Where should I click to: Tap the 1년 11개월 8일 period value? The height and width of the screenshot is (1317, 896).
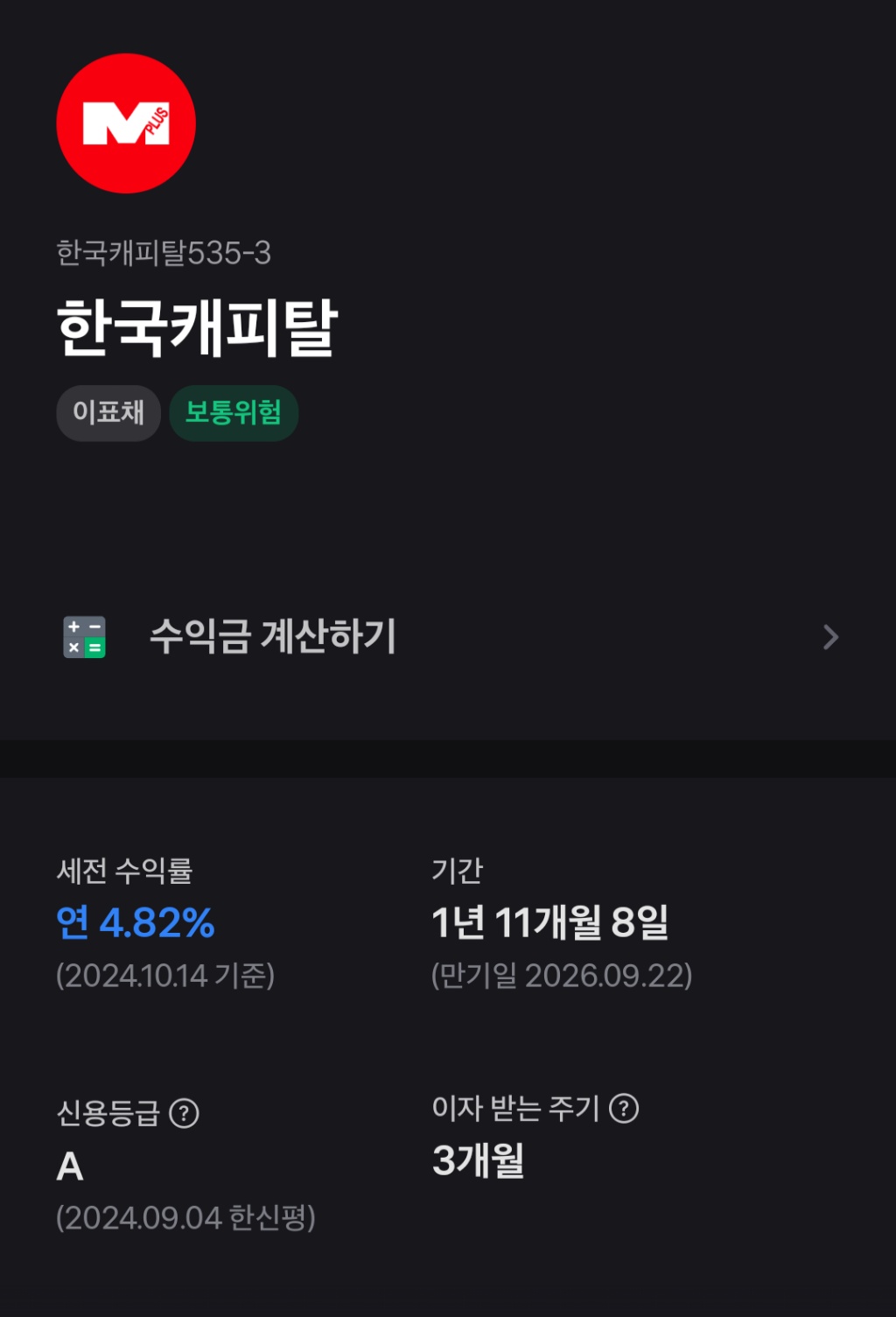550,922
